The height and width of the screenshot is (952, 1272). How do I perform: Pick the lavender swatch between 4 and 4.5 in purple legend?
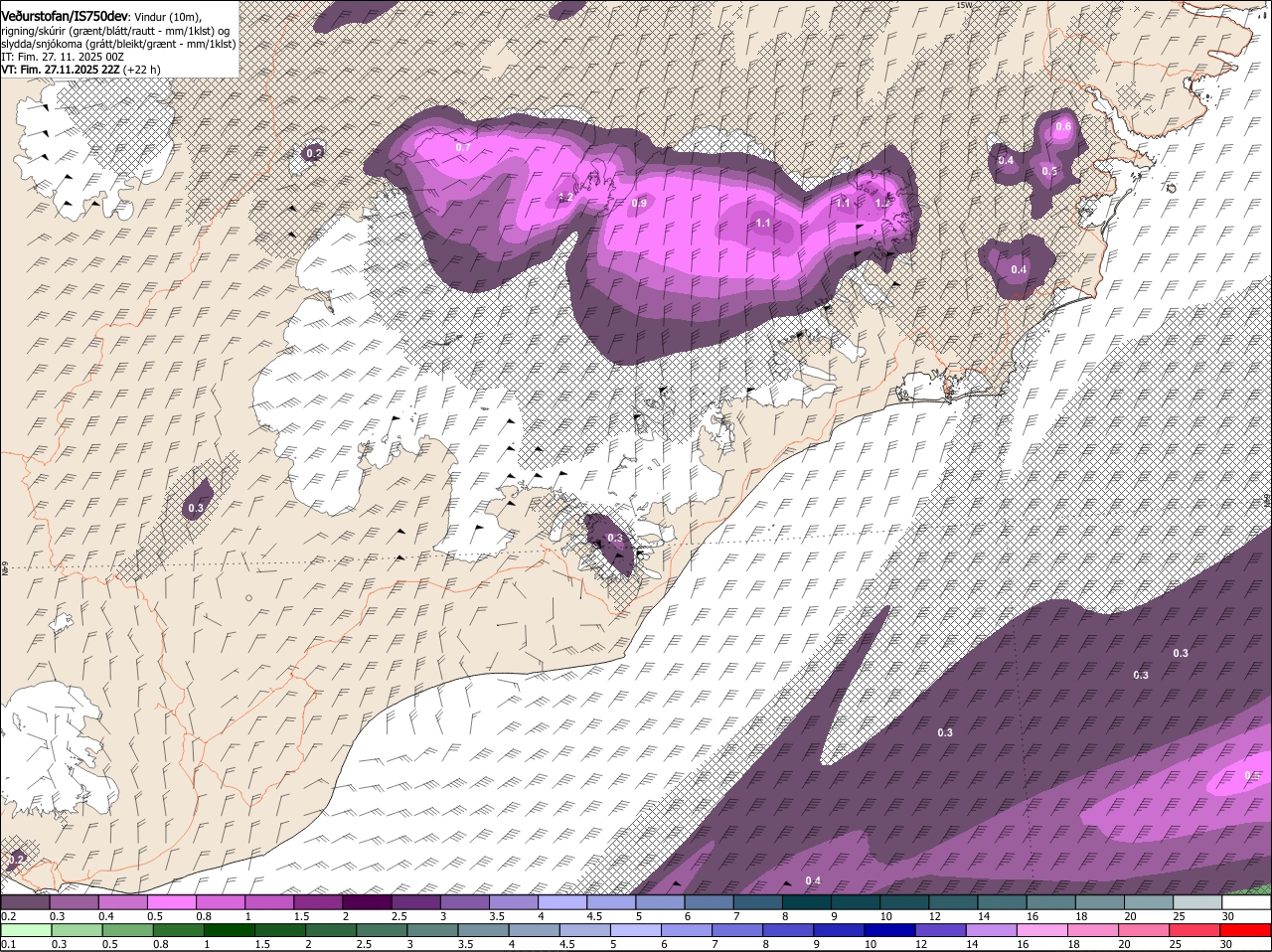click(562, 902)
